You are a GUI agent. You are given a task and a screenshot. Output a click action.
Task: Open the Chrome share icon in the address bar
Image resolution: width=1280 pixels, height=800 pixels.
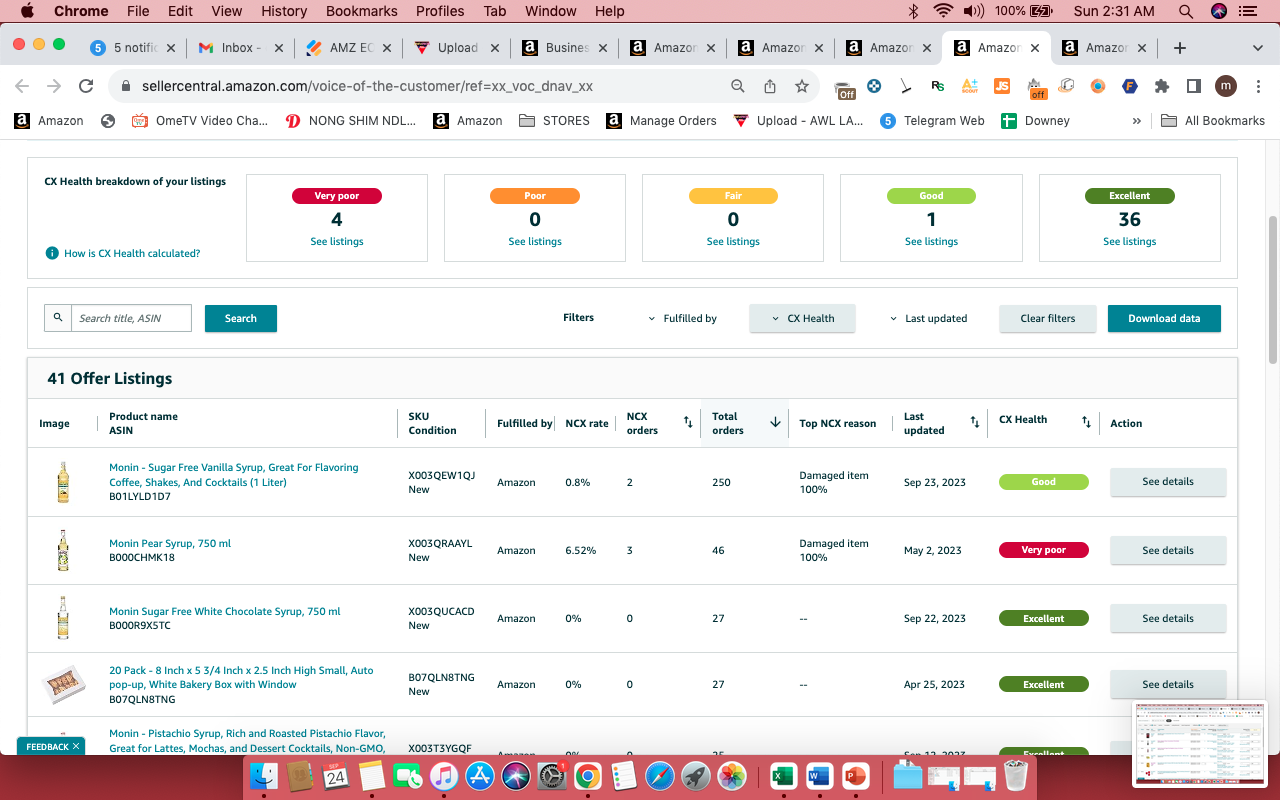[x=770, y=86]
